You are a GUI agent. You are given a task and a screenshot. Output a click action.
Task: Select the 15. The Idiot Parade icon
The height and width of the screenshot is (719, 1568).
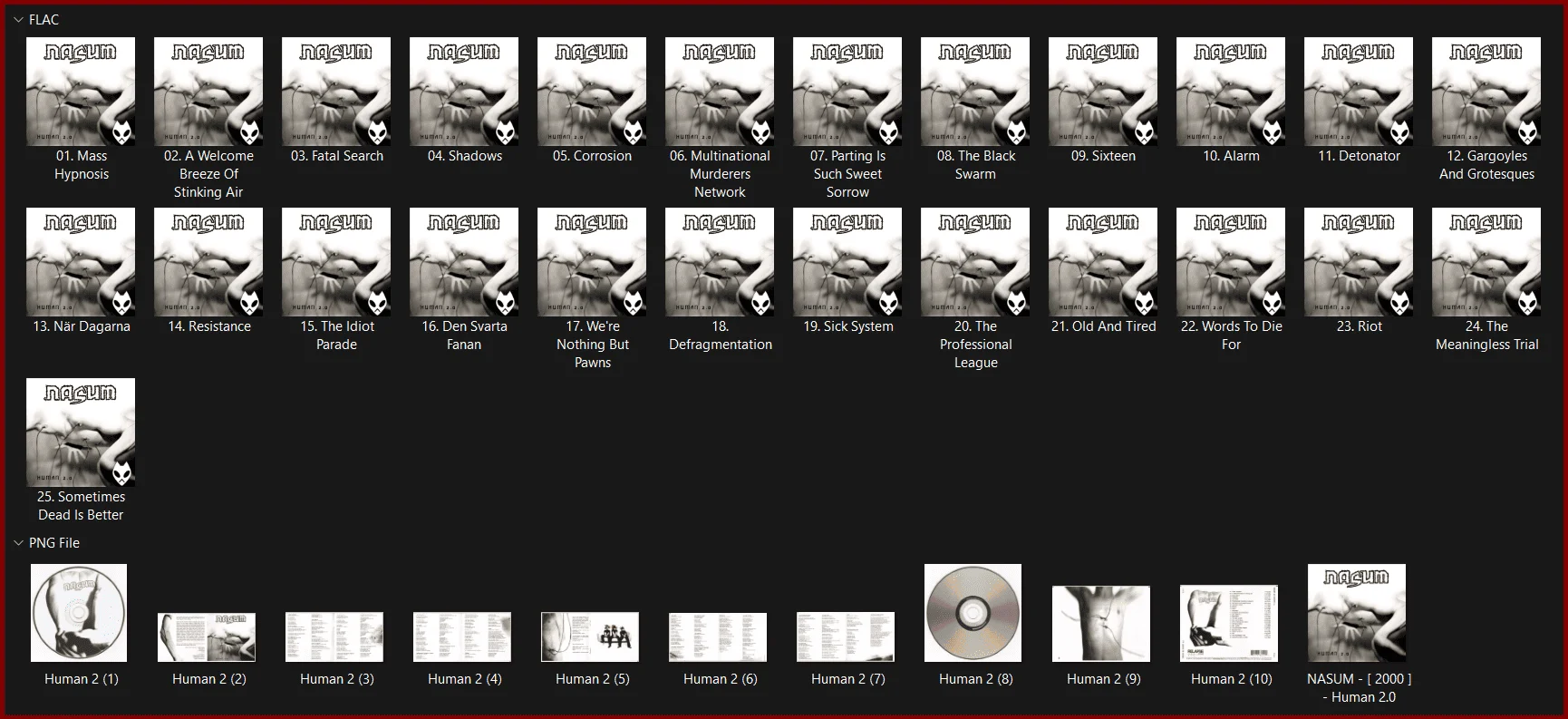(x=336, y=262)
